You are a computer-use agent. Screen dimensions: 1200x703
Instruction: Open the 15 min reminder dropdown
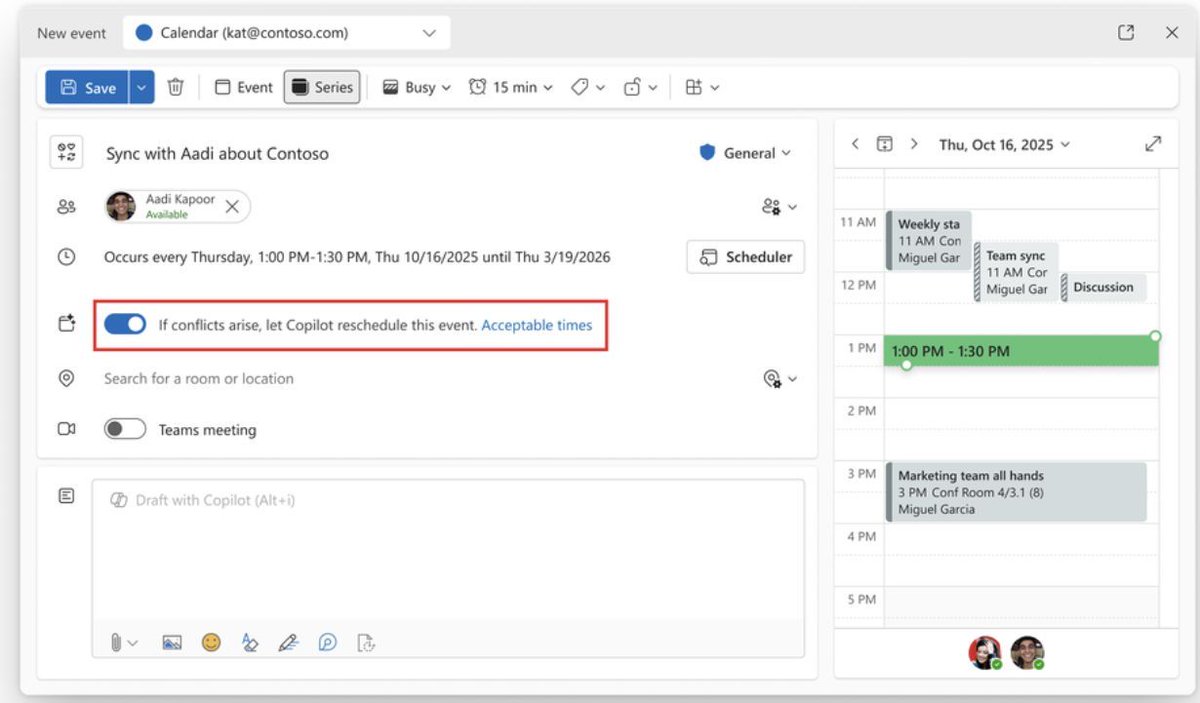coord(511,87)
